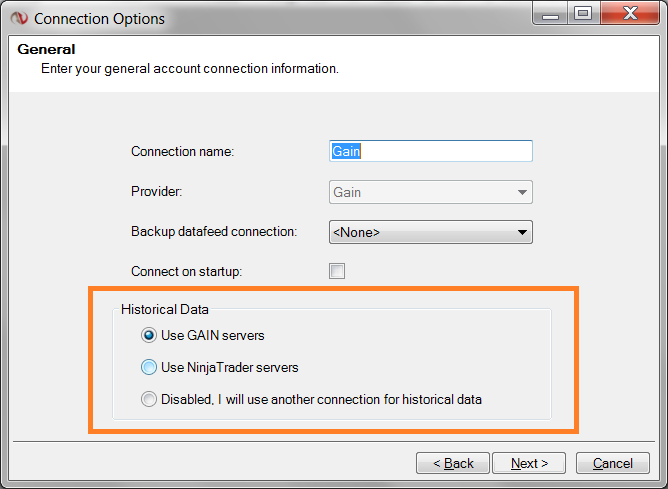Screen dimensions: 668x489
Task: Click the Connection name label
Action: click(x=182, y=152)
